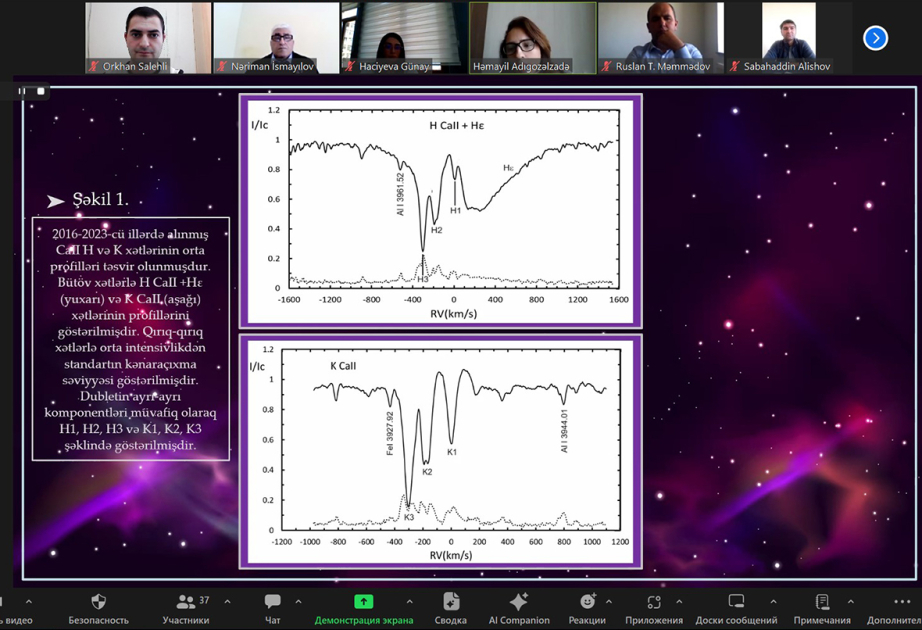Expand the video options arrow next to видео
The height and width of the screenshot is (630, 922).
pos(29,602)
